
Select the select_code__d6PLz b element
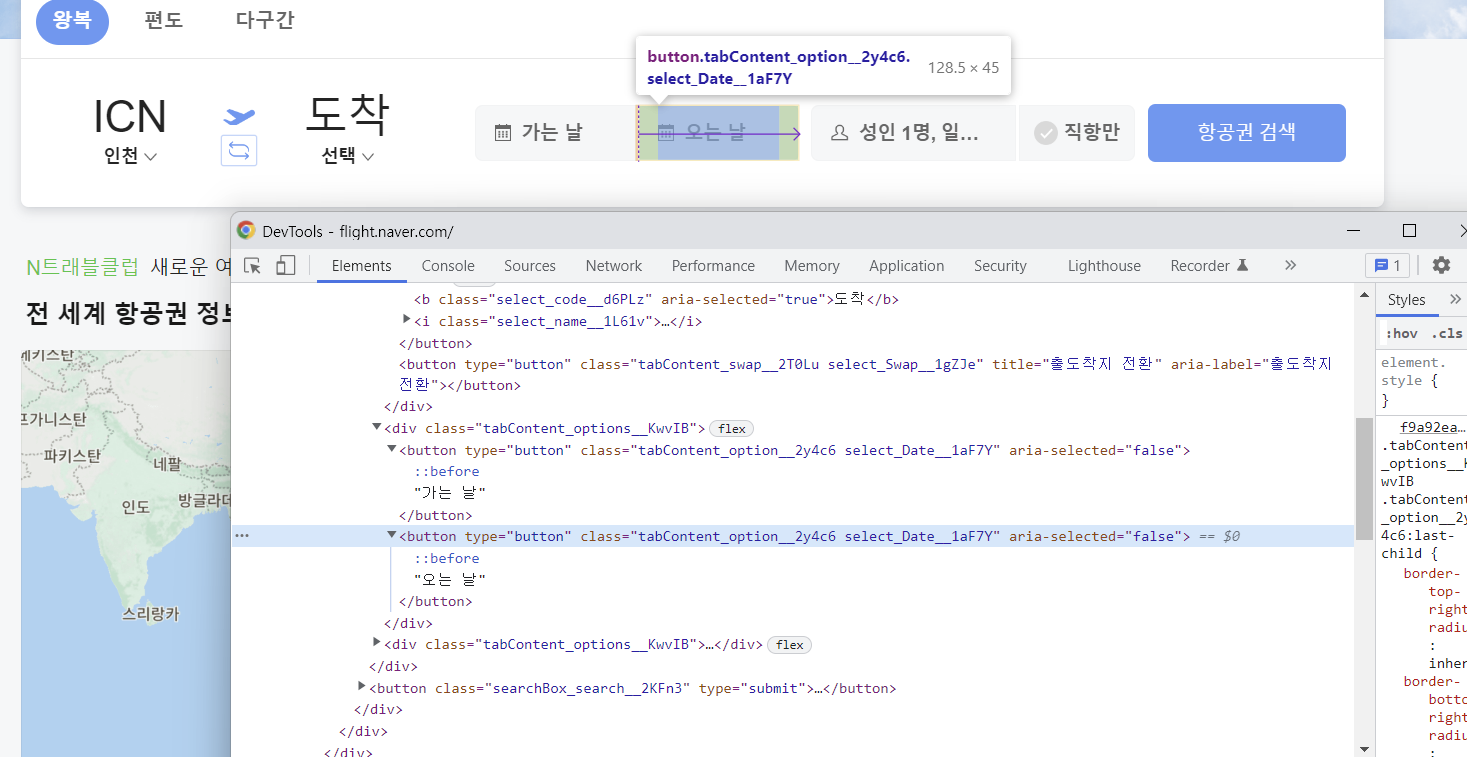(x=656, y=299)
